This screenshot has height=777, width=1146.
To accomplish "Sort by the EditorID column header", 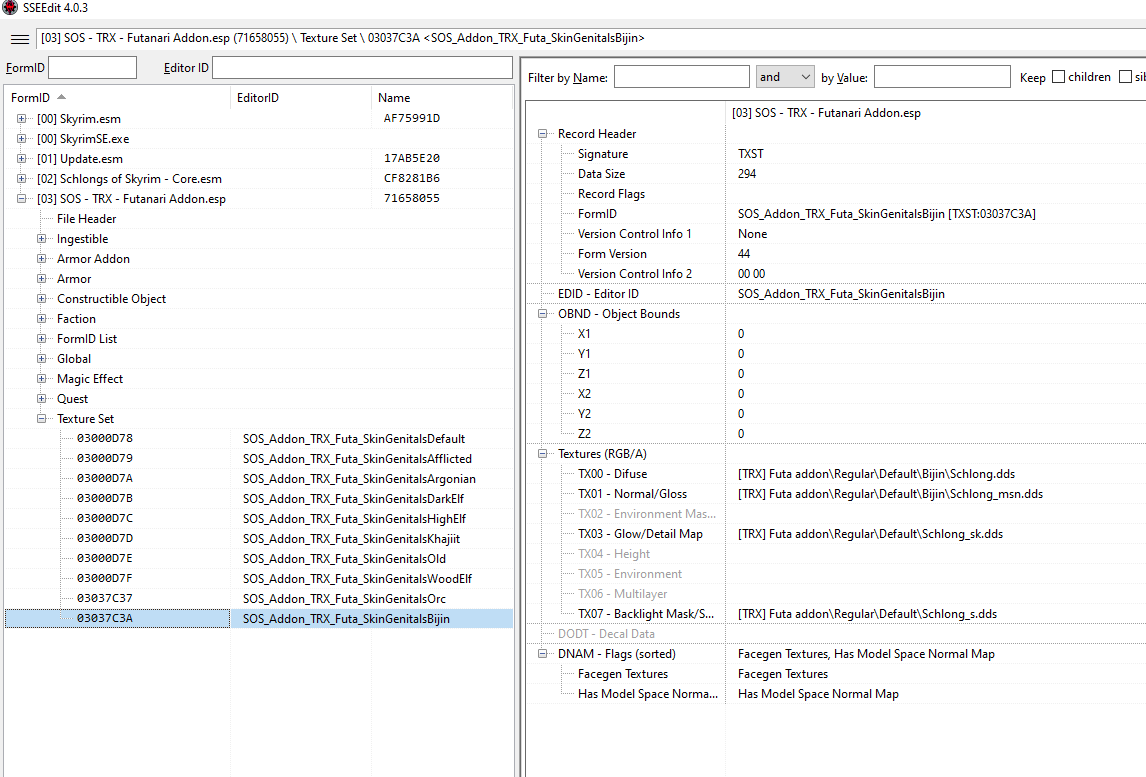I will (x=300, y=97).
